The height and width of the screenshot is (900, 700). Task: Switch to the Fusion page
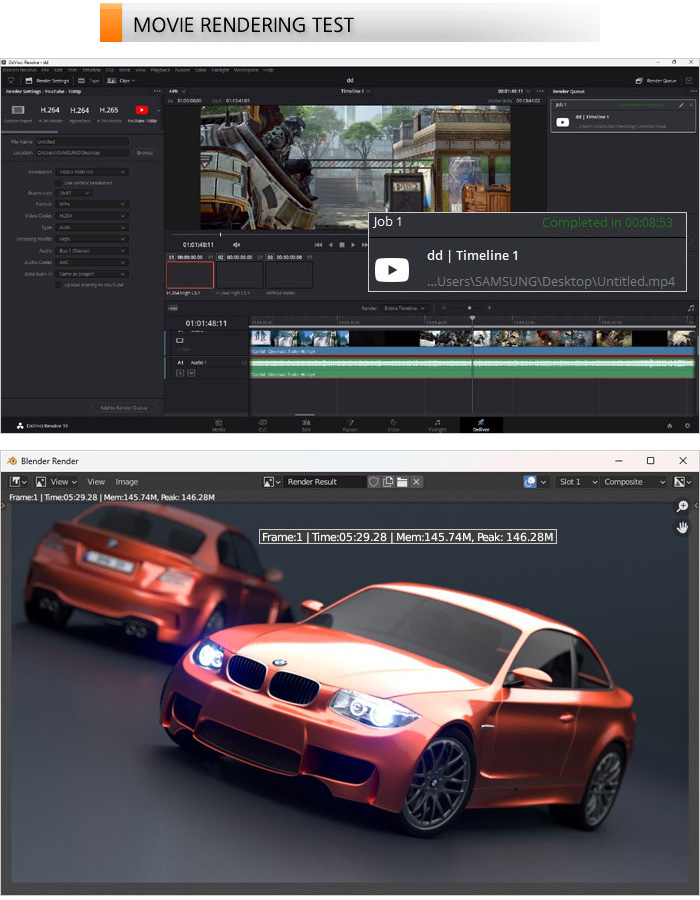tap(350, 425)
